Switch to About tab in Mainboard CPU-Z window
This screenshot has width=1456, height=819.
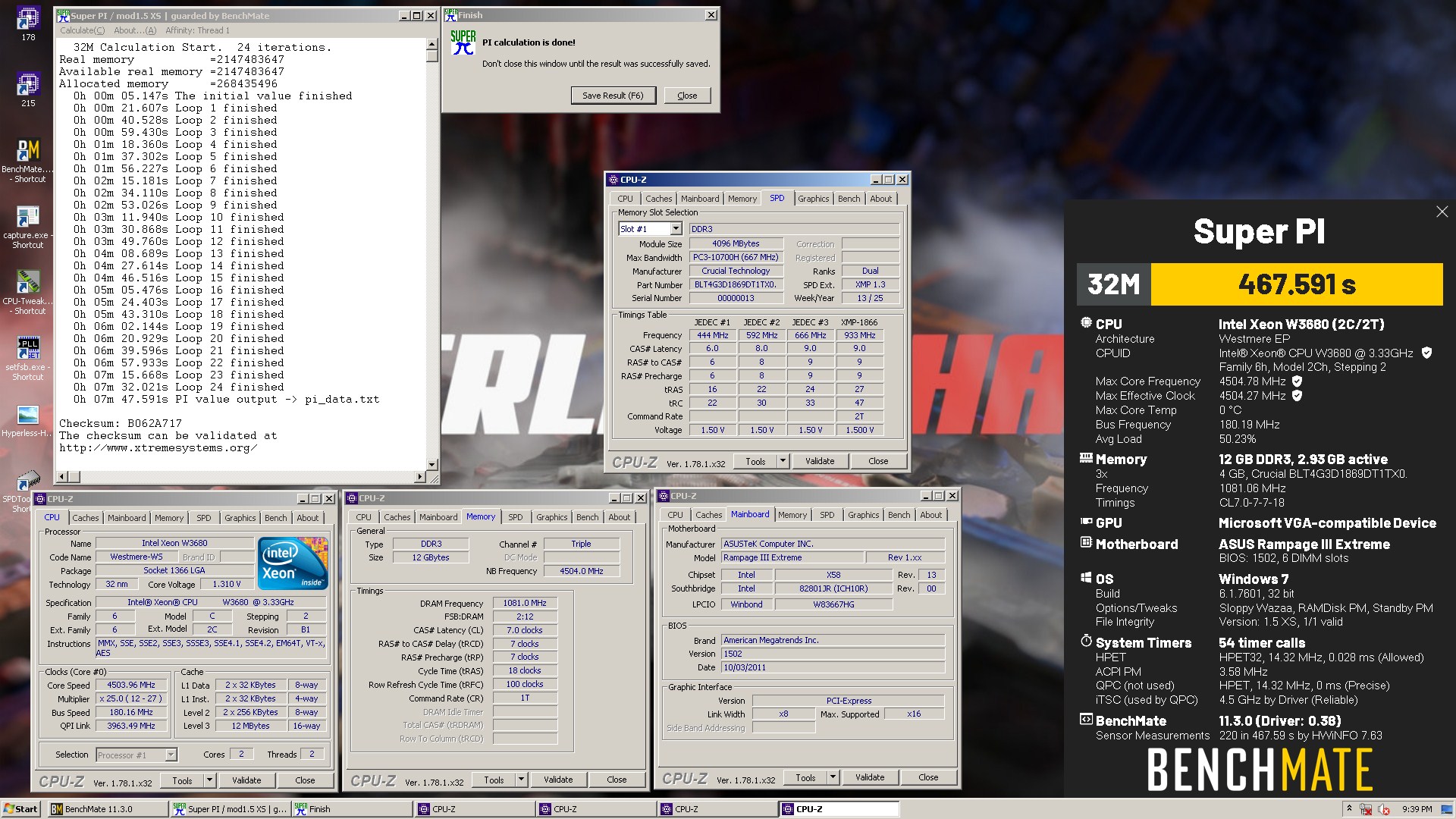(930, 515)
